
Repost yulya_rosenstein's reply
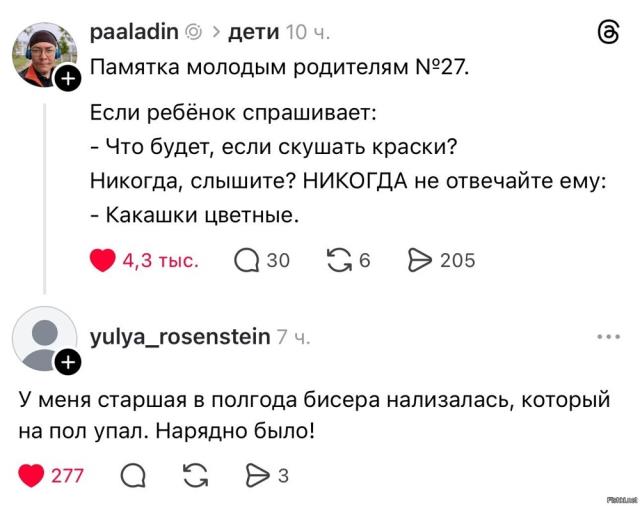point(196,474)
